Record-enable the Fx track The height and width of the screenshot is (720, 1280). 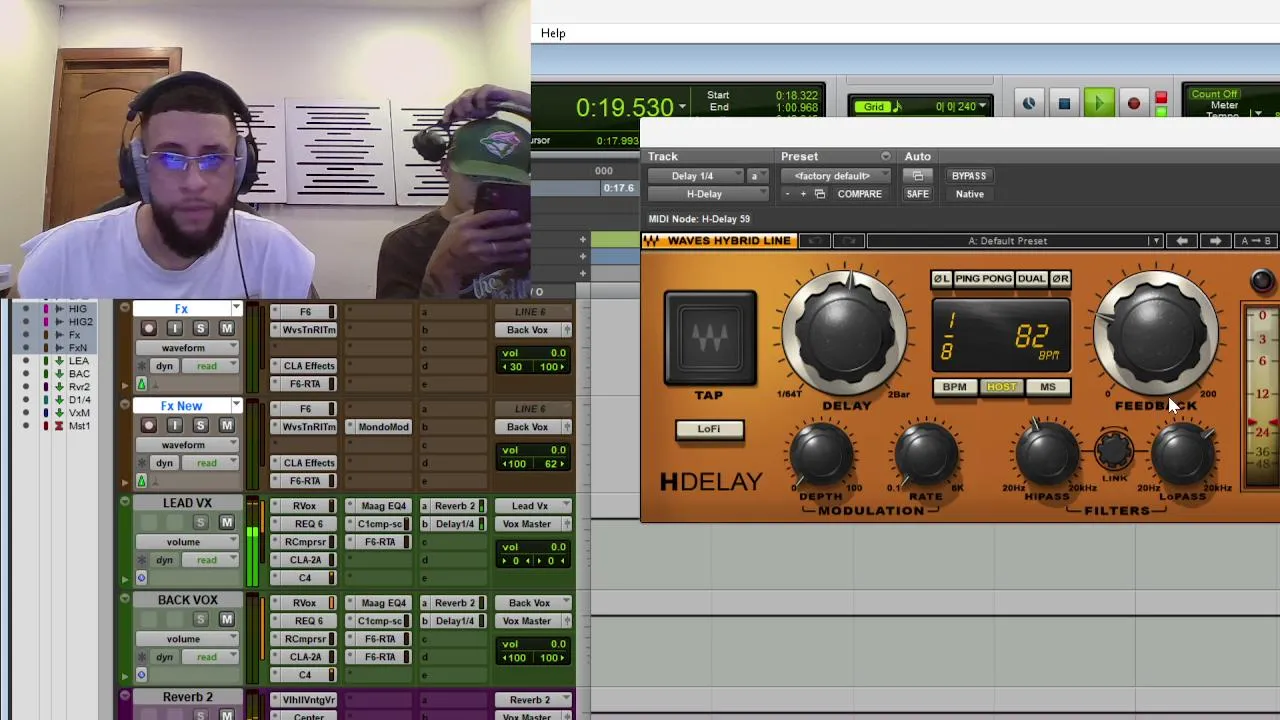pyautogui.click(x=148, y=329)
